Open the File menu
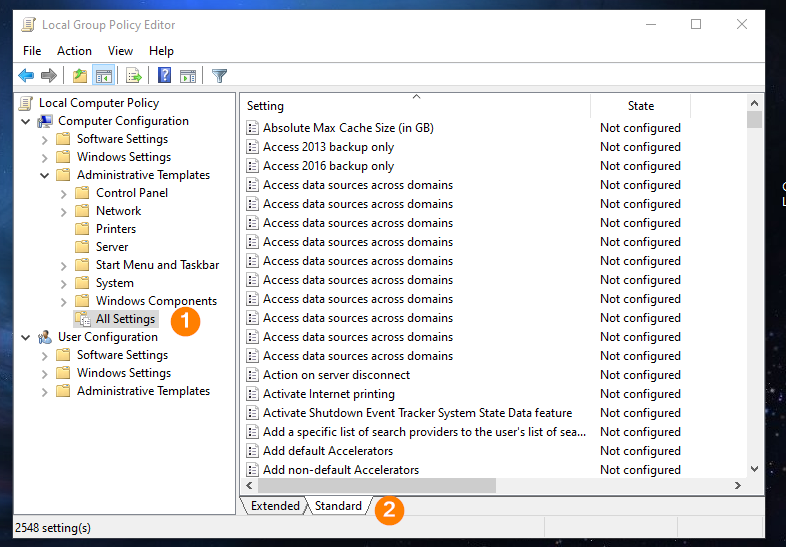Screen dimensions: 786x547 (x=32, y=51)
